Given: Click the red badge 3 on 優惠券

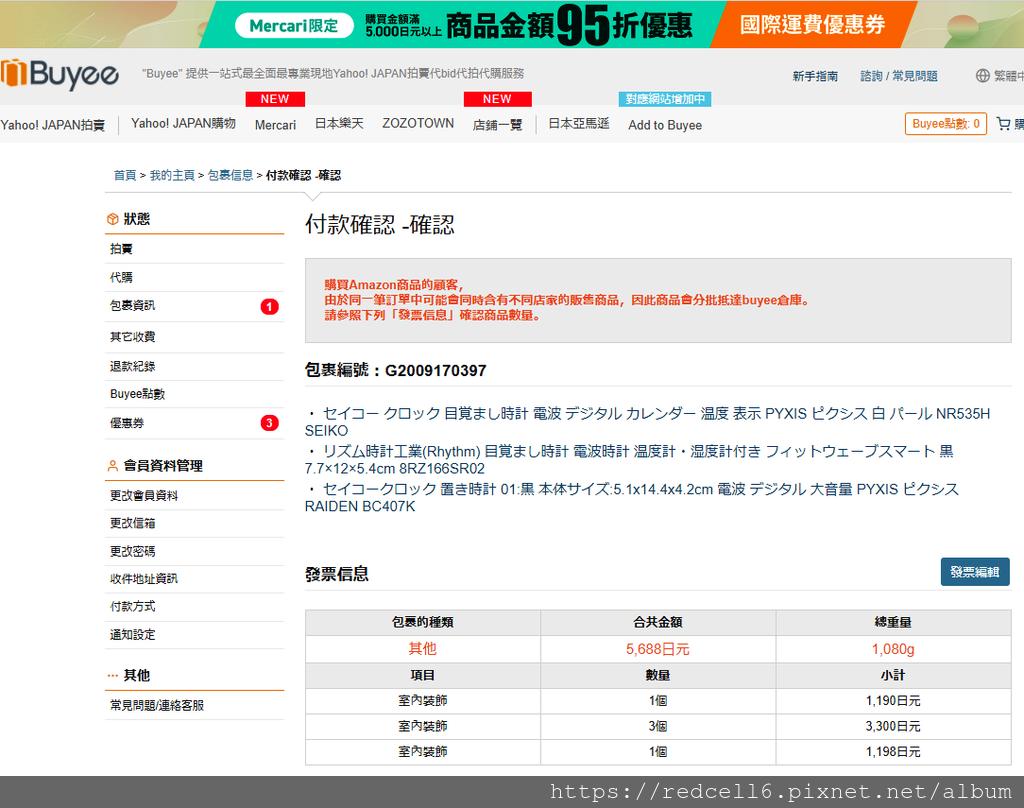Looking at the screenshot, I should tap(269, 423).
